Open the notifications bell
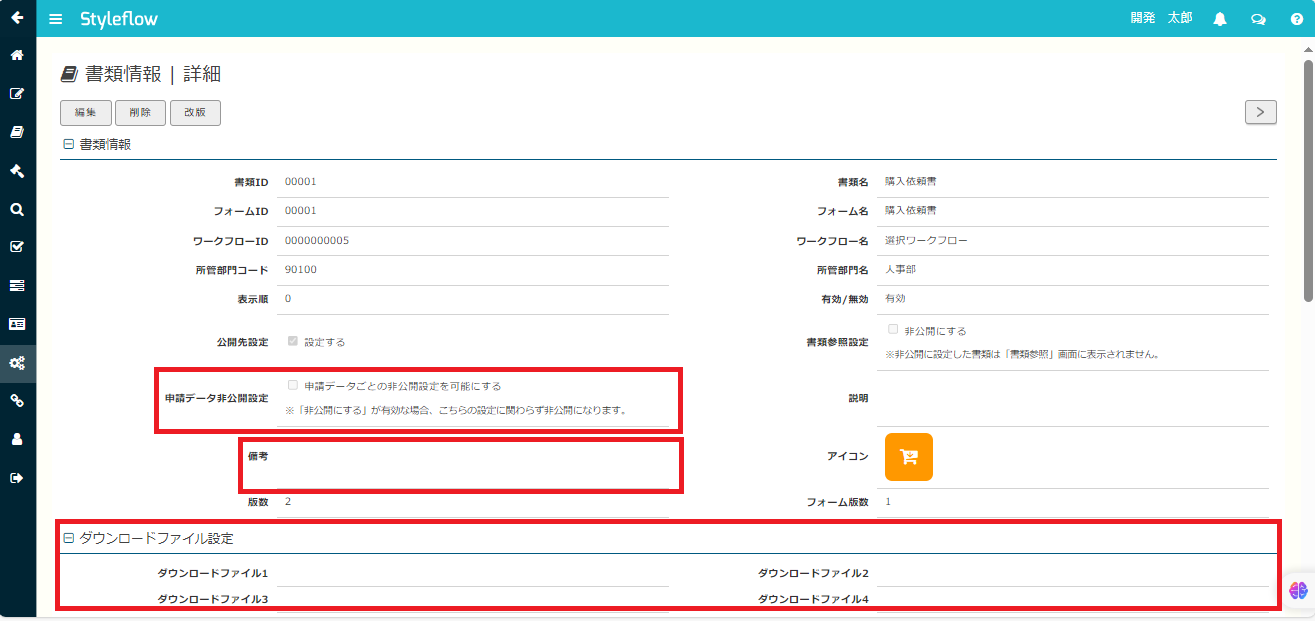Image resolution: width=1315 pixels, height=621 pixels. click(x=1220, y=19)
